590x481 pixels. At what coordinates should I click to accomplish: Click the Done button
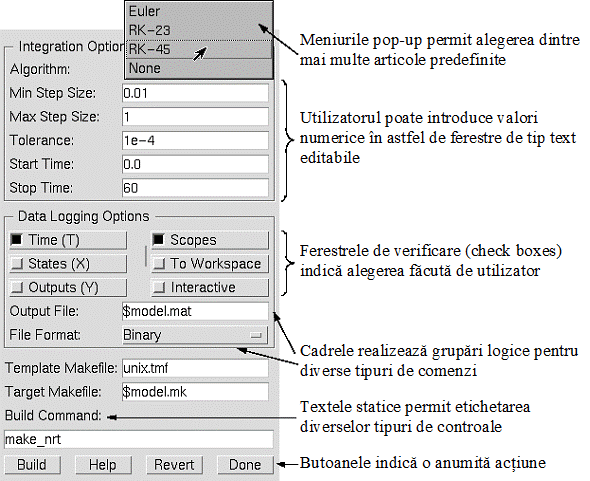(x=245, y=465)
